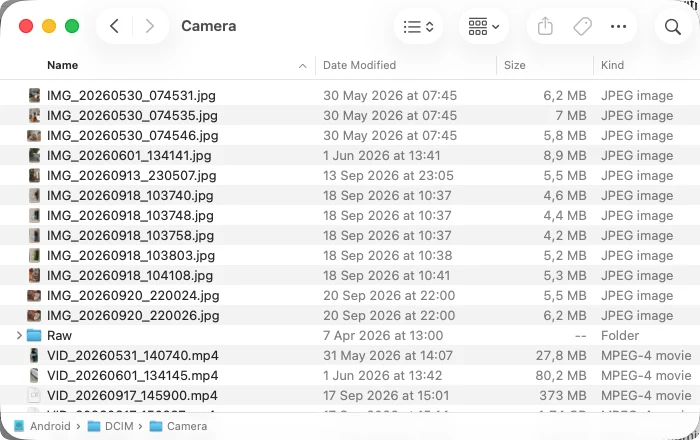
Task: Click the video icon of VID_20260531_140740.mp4
Action: pyautogui.click(x=34, y=355)
